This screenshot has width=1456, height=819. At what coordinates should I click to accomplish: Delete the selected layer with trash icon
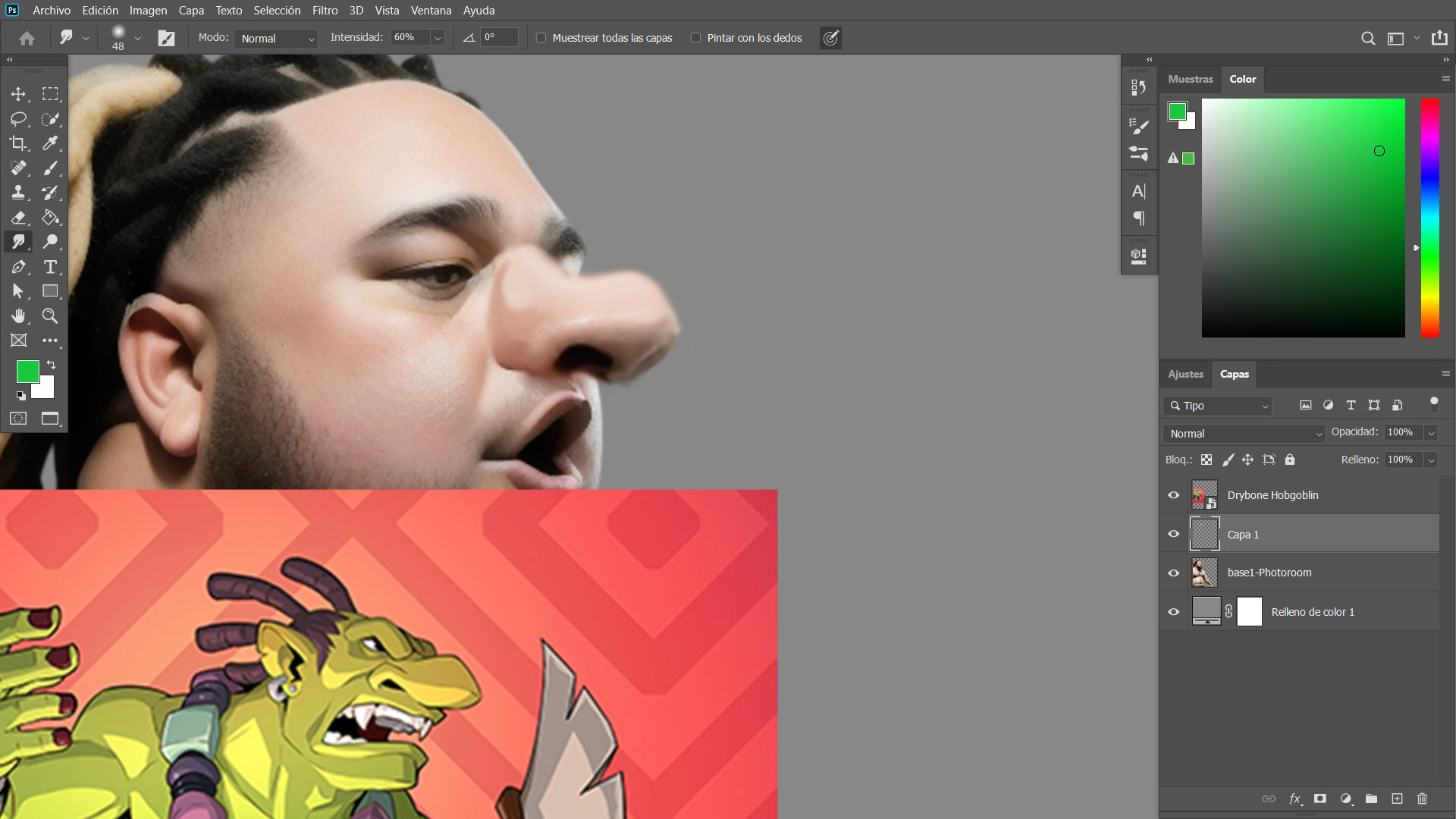coord(1423,799)
